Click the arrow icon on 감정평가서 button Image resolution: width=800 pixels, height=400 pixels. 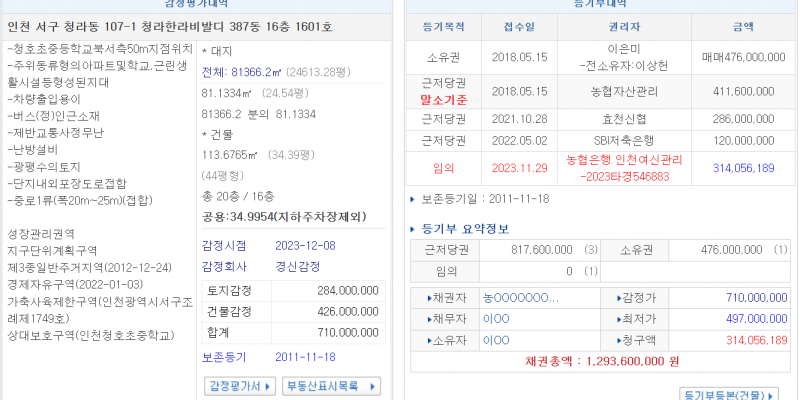269,386
